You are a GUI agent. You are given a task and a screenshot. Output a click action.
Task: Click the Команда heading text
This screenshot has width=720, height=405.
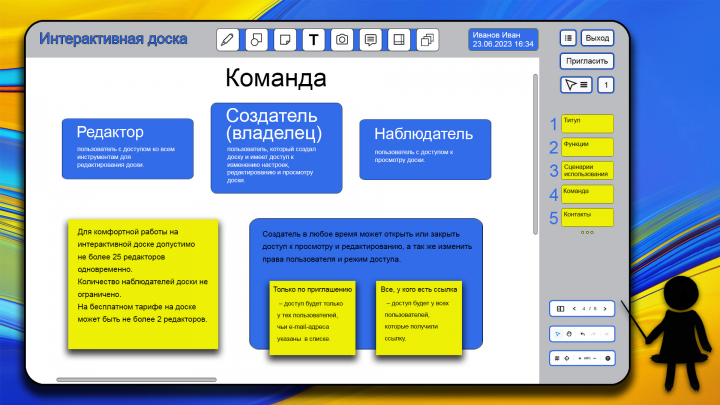[276, 78]
